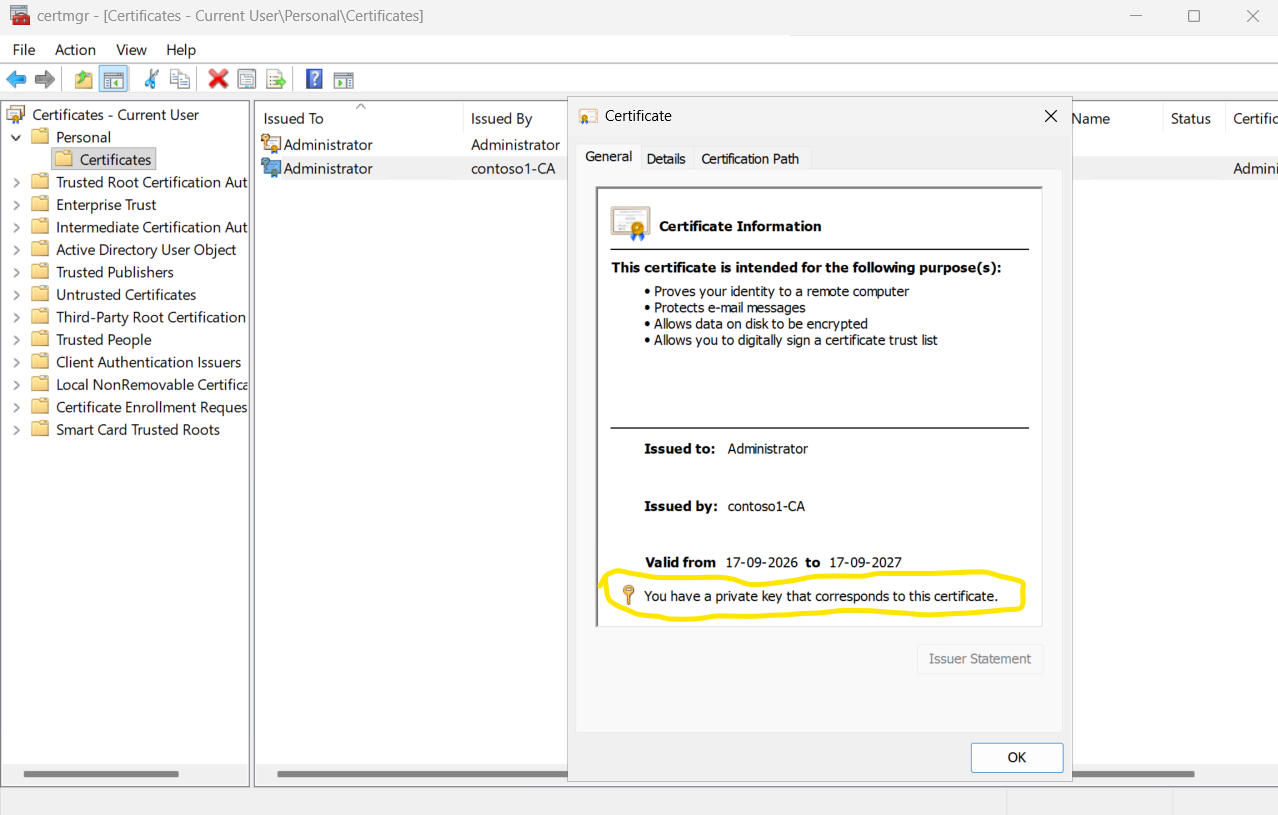
Task: Click certificate icon of contoso1-CA Administrator row
Action: point(271,168)
